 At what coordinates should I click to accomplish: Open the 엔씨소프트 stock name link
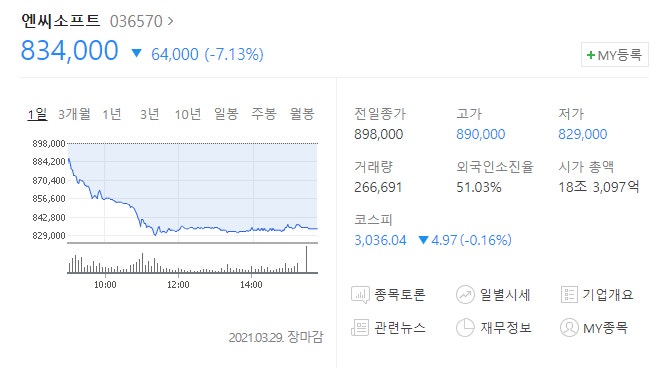tap(61, 20)
